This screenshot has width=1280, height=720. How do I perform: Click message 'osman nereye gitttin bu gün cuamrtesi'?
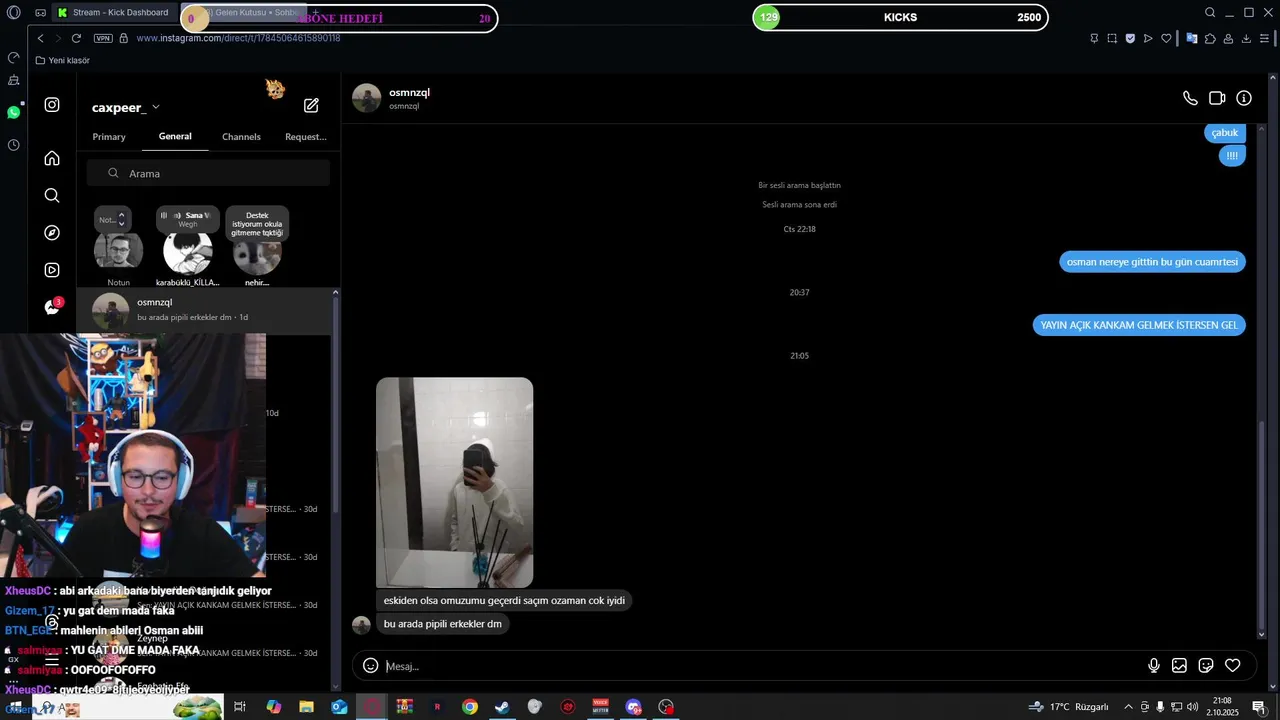pos(1152,262)
